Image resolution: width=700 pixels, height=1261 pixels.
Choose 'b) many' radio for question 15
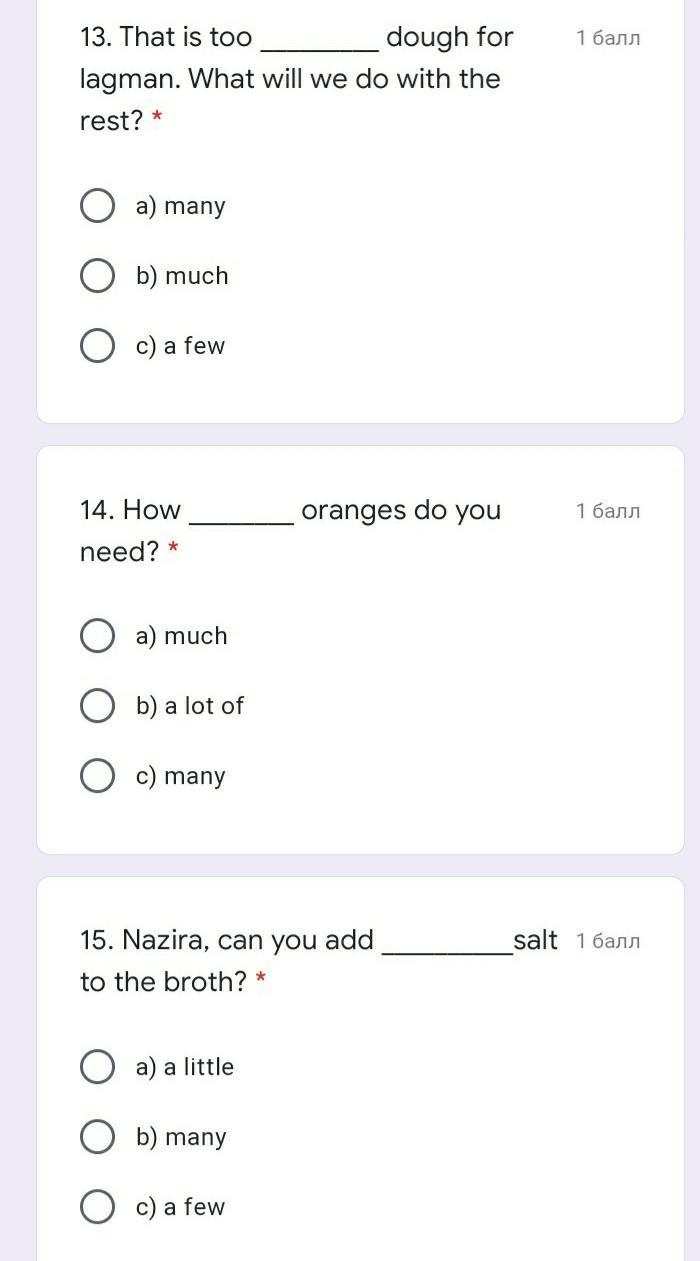(97, 1137)
